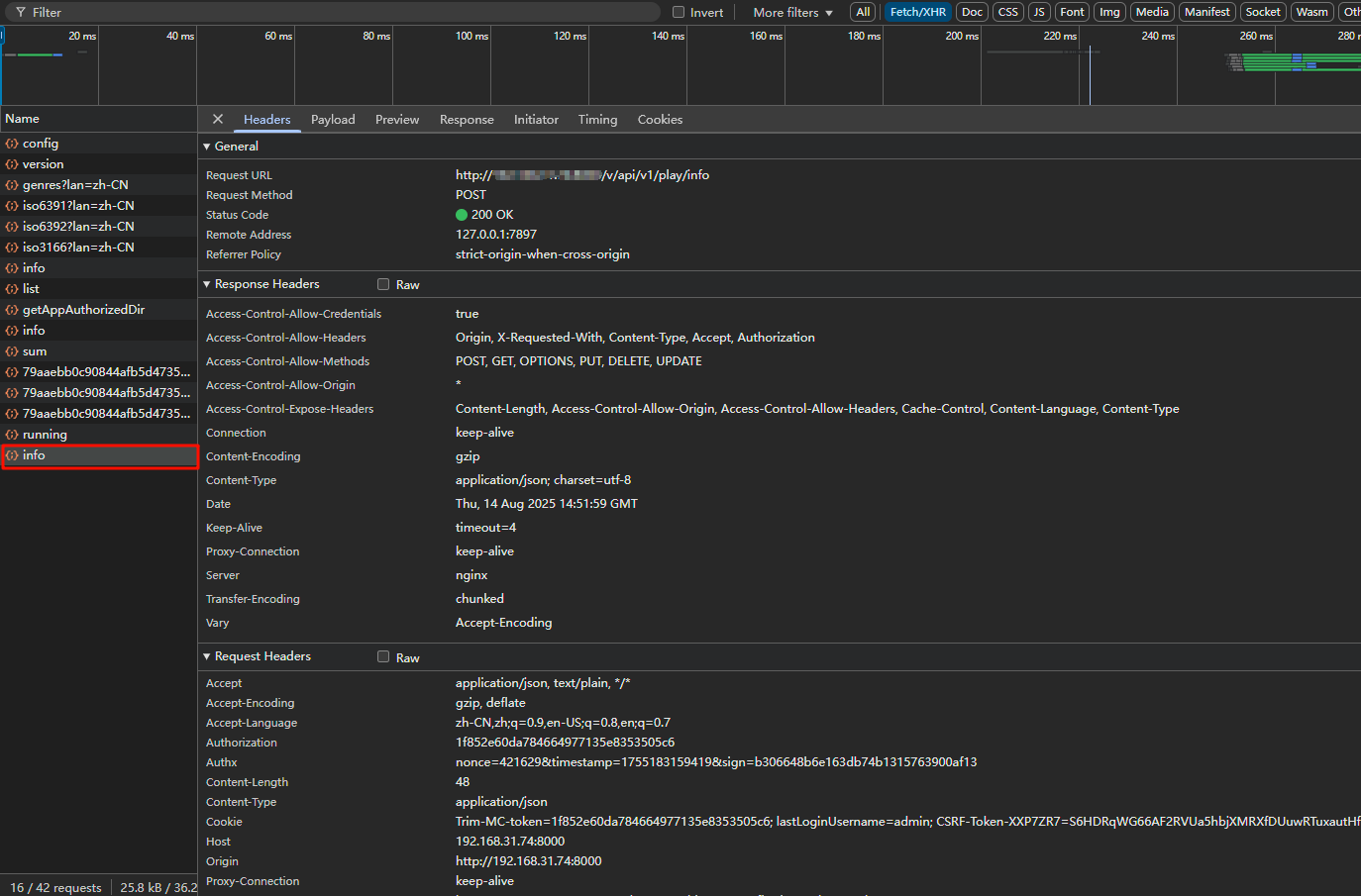
Task: Click the icon beside getAppAuthorizedDir request
Action: (x=12, y=310)
